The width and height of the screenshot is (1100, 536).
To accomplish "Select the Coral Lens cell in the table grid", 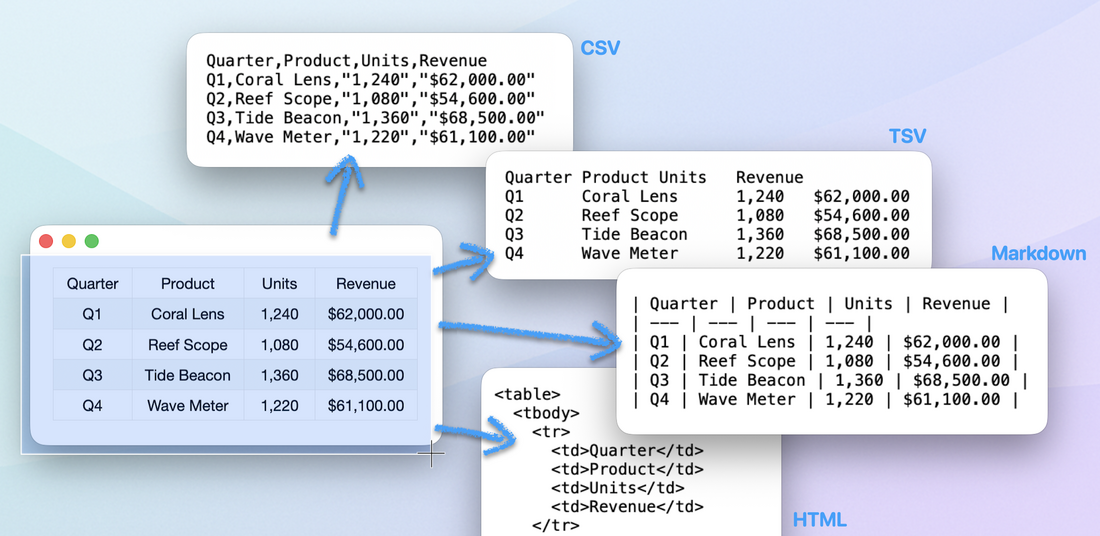I will 188,314.
